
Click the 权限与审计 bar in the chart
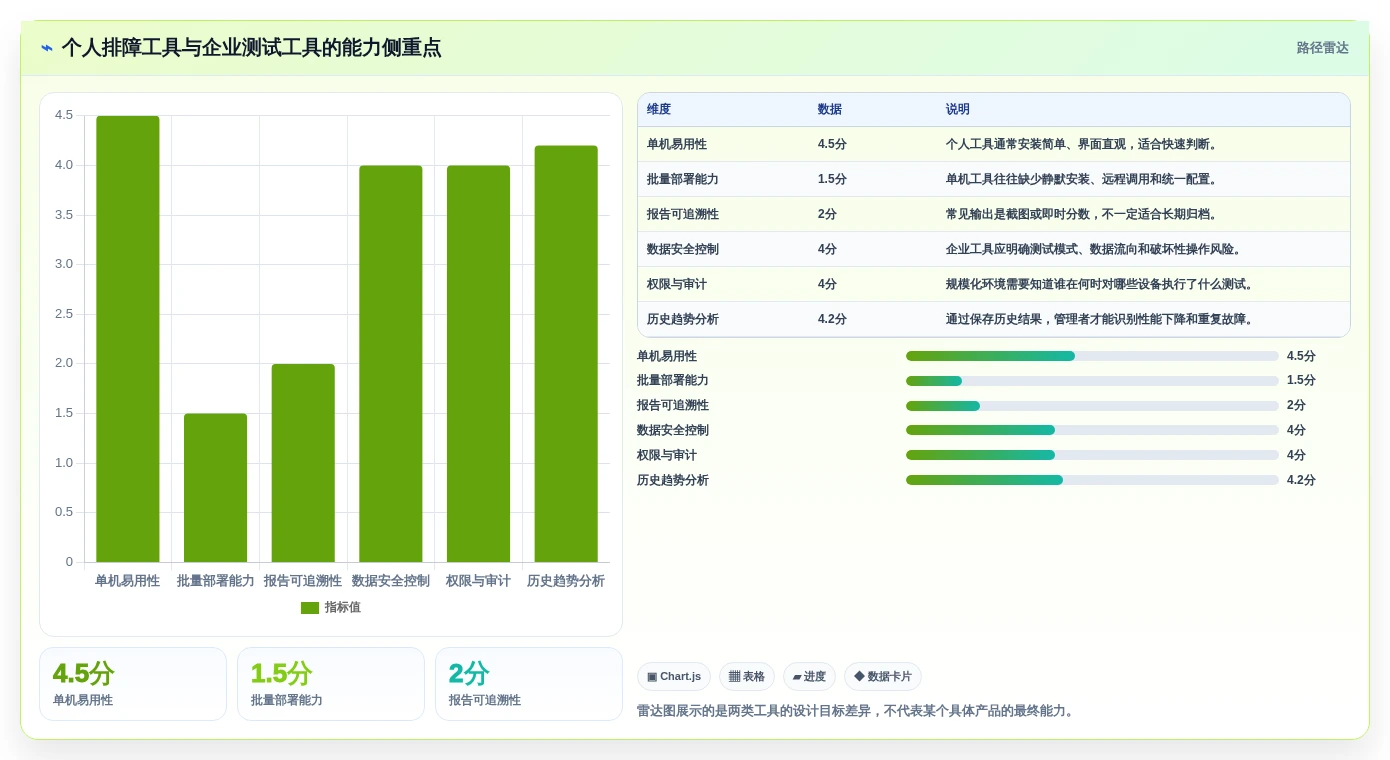(478, 364)
